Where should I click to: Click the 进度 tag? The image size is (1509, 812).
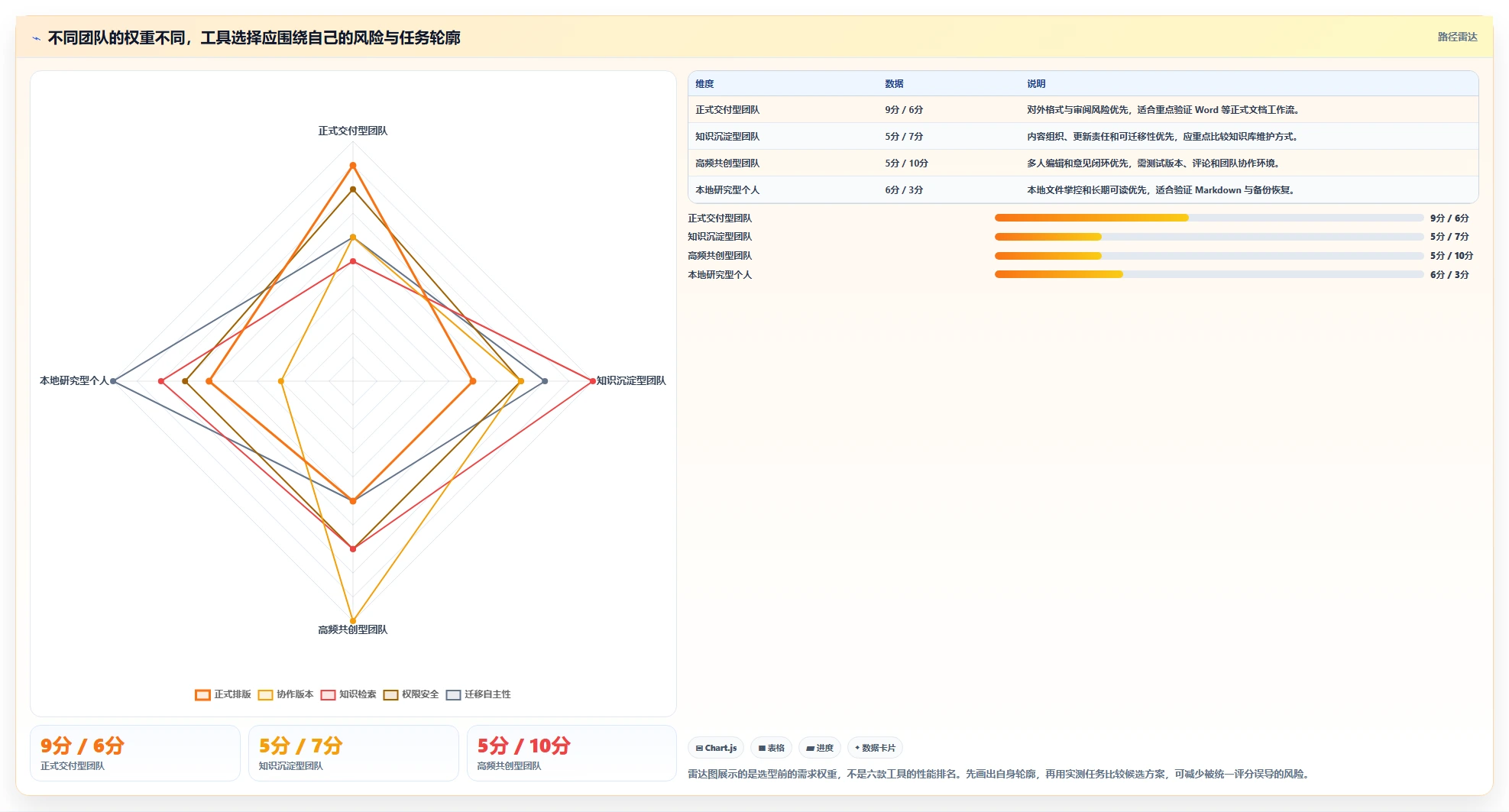pos(820,748)
